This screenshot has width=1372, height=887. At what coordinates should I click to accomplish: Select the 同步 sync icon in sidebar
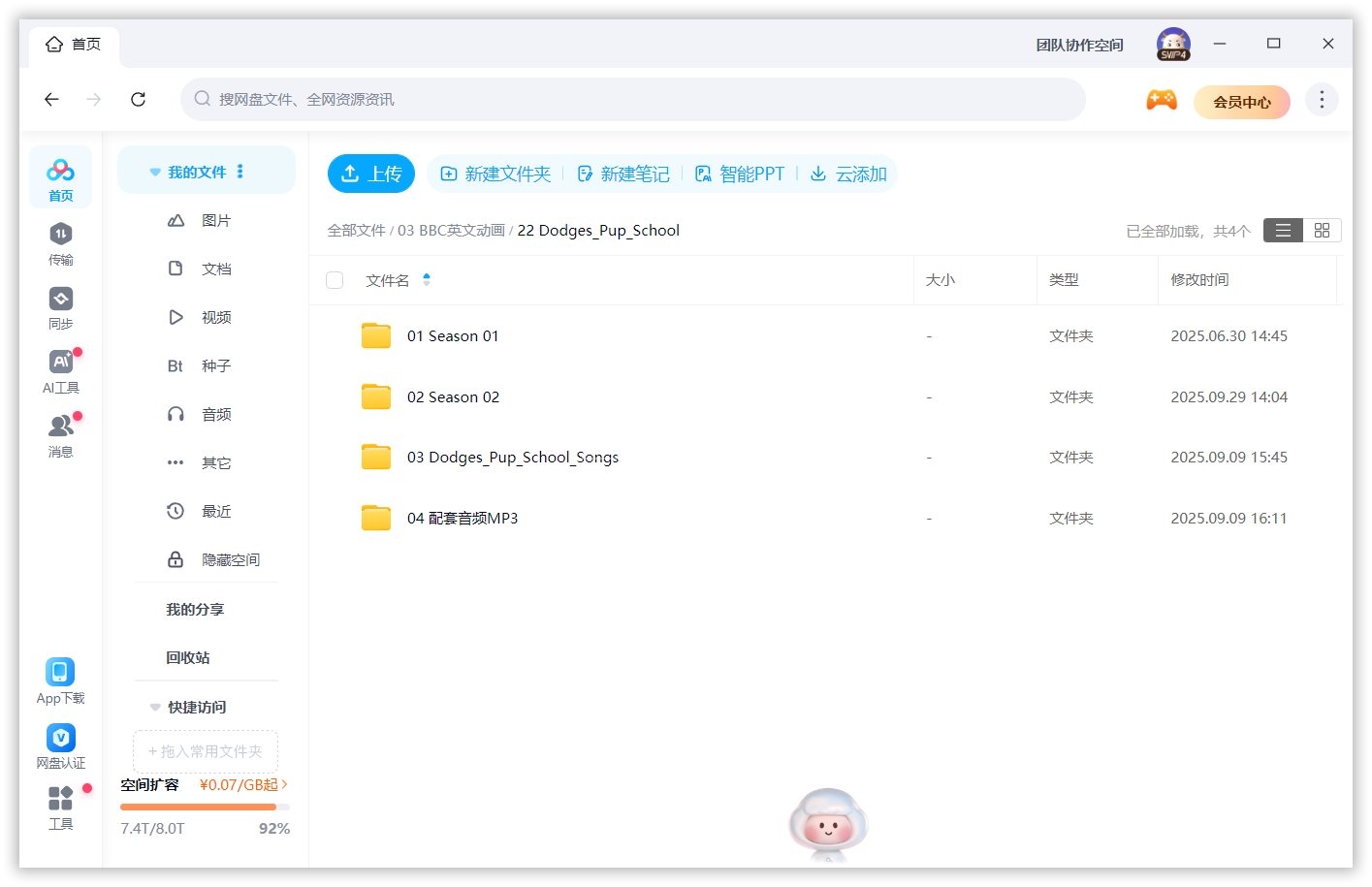[60, 302]
